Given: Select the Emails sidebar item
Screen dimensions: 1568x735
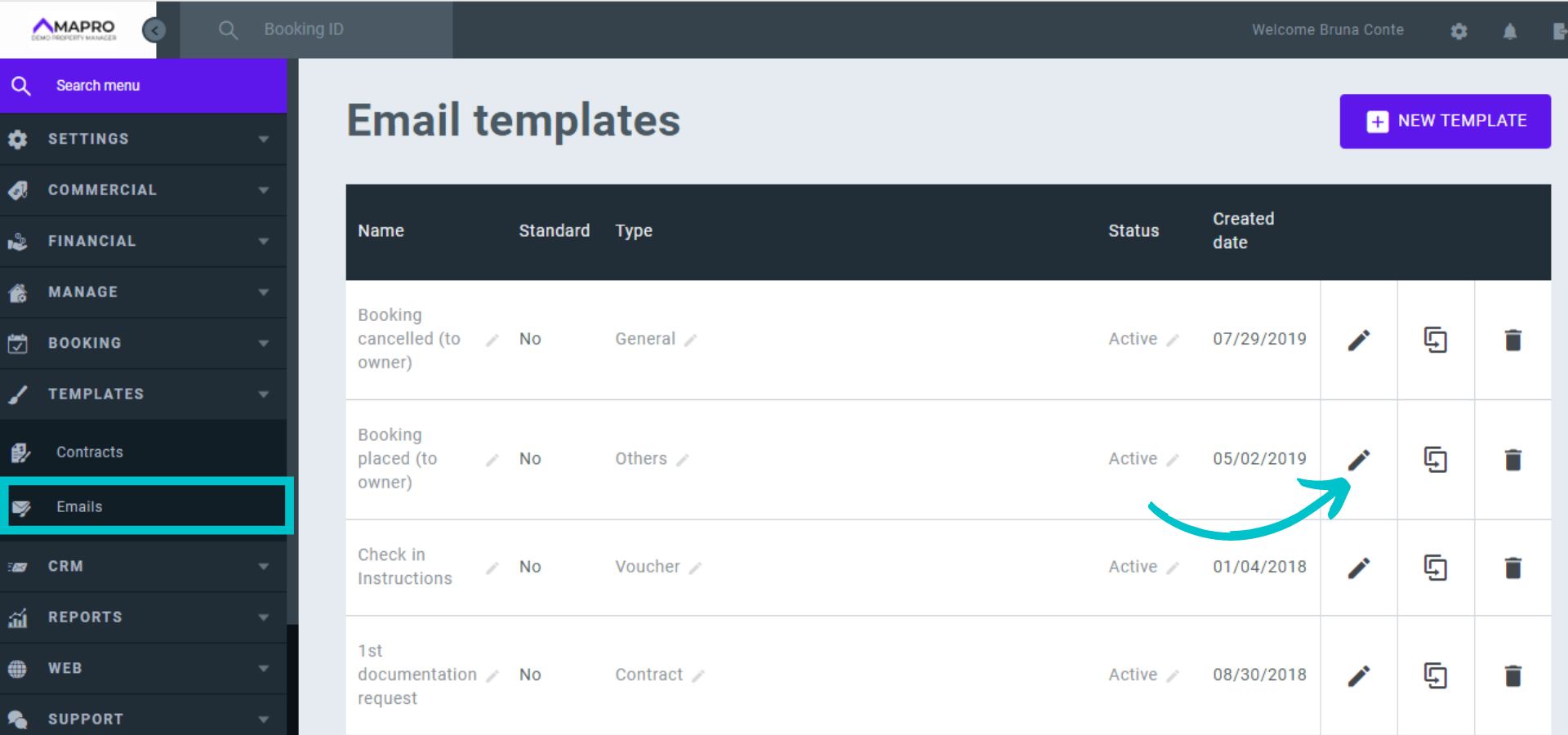Looking at the screenshot, I should pos(79,506).
